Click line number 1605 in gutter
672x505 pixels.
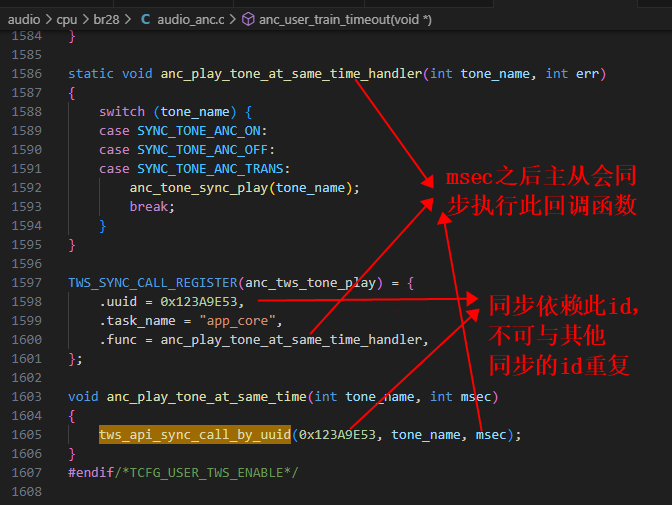pos(27,435)
